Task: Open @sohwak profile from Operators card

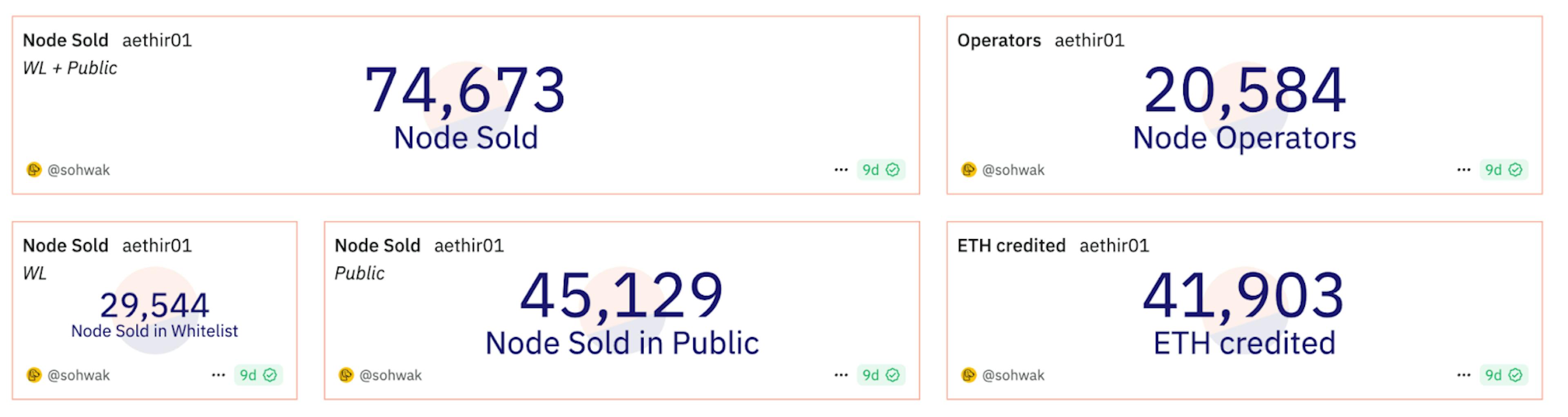Action: click(x=1013, y=170)
